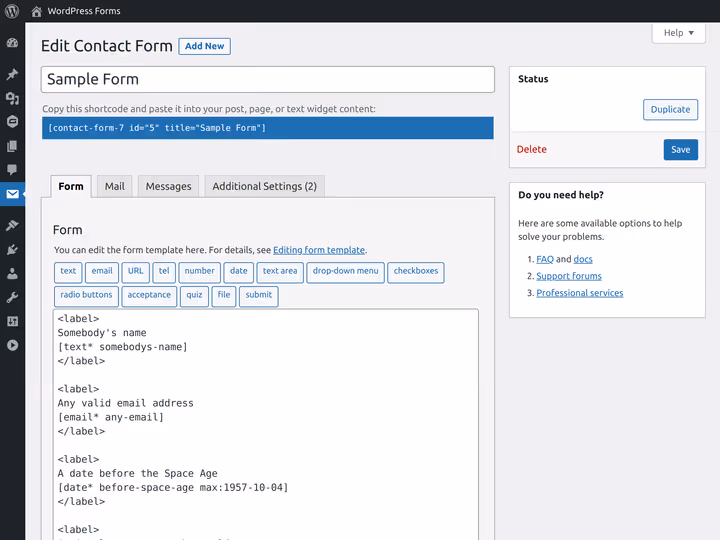Insert a file tag
Image resolution: width=720 pixels, height=540 pixels.
click(x=224, y=296)
